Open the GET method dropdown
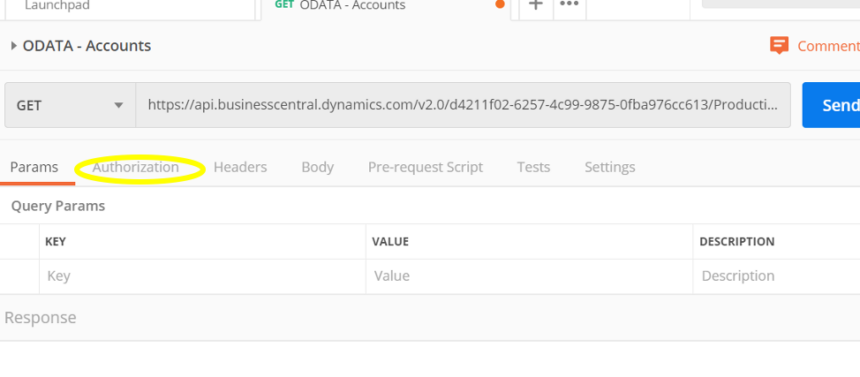This screenshot has height=377, width=860. coord(70,105)
